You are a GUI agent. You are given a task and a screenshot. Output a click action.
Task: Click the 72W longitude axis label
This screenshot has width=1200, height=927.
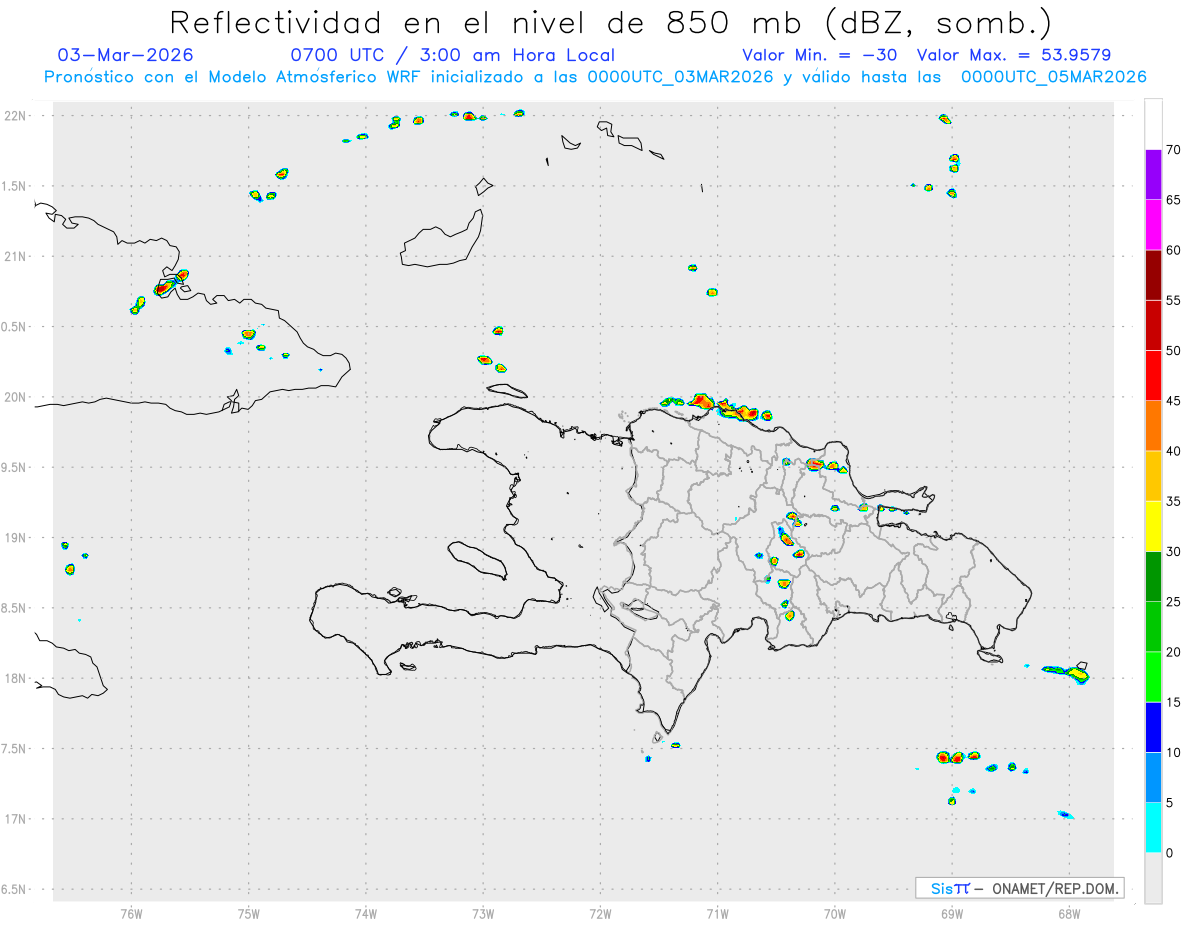point(600,914)
